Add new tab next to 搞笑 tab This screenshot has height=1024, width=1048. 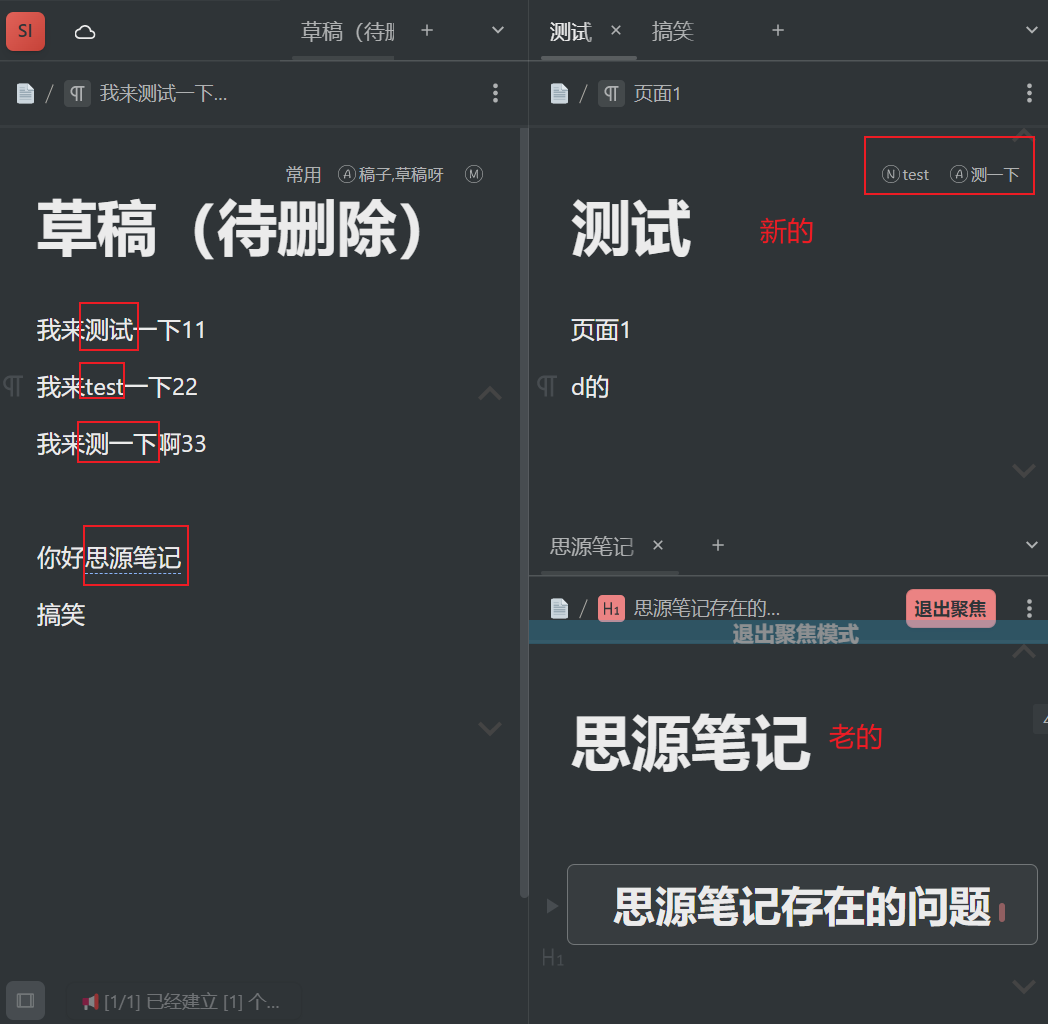(778, 30)
